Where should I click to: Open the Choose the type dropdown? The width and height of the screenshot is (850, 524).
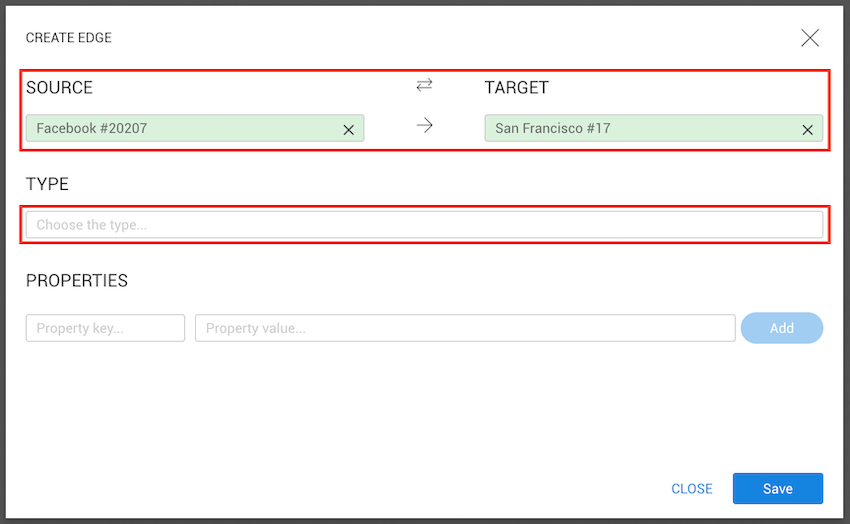coord(424,225)
